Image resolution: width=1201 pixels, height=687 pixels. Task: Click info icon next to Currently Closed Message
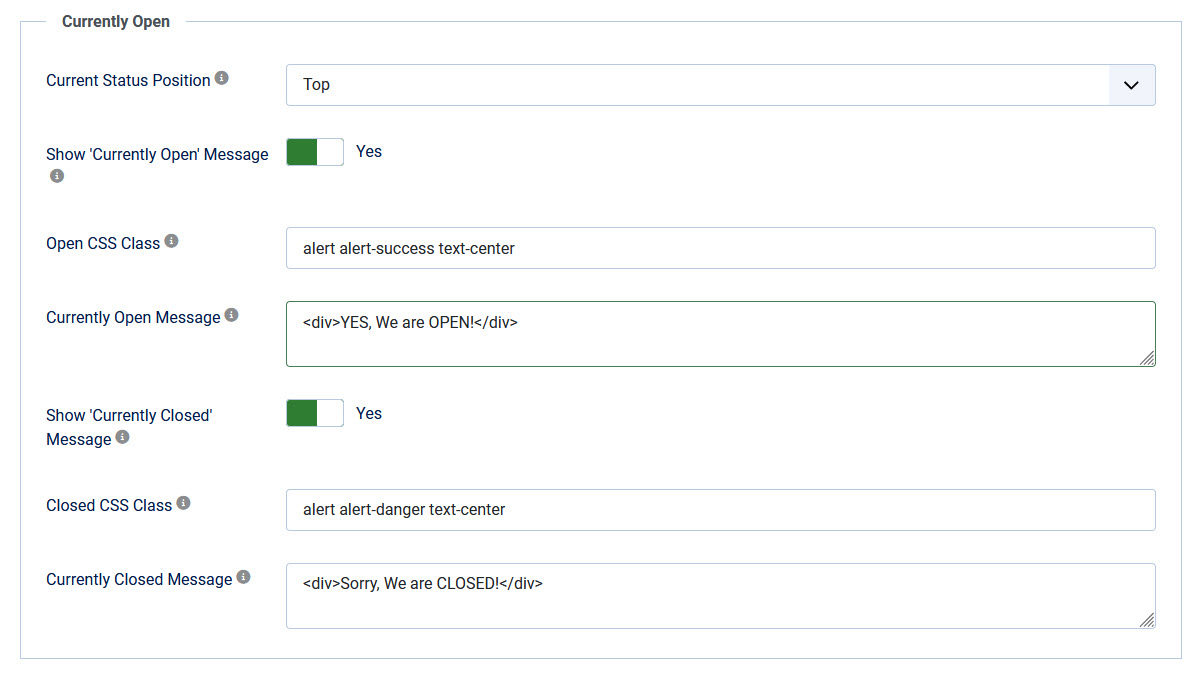[x=244, y=577]
